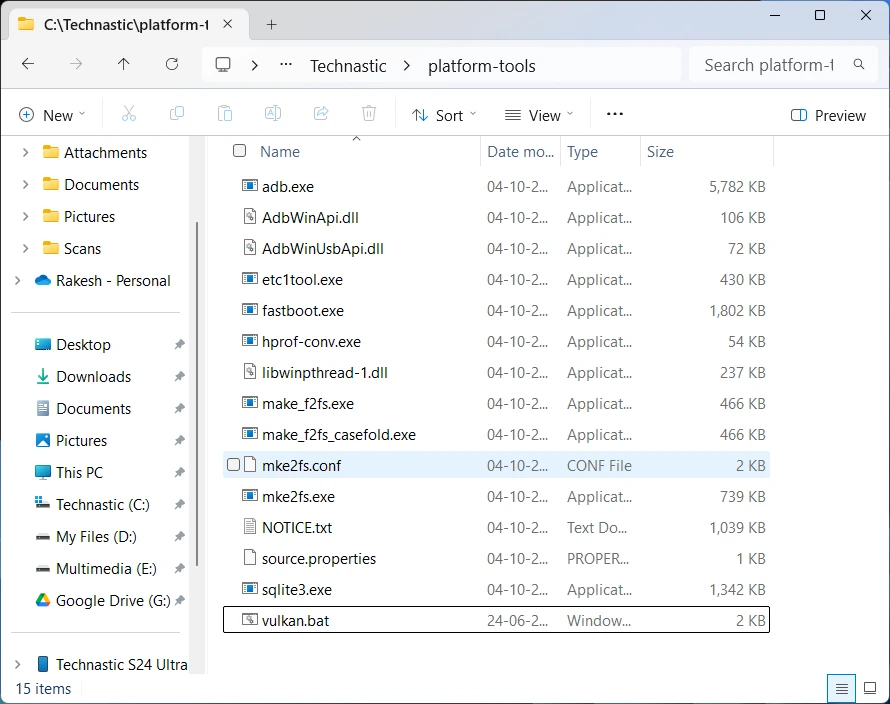Click the Cut scissors icon
This screenshot has height=704, width=890.
click(x=129, y=114)
